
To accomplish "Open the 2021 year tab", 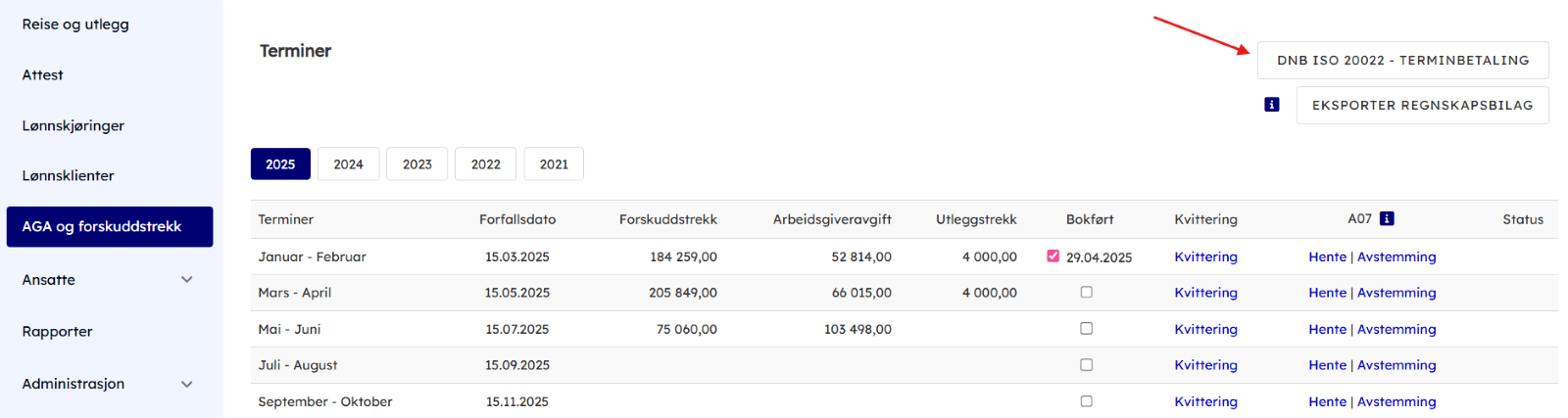I will click(554, 164).
